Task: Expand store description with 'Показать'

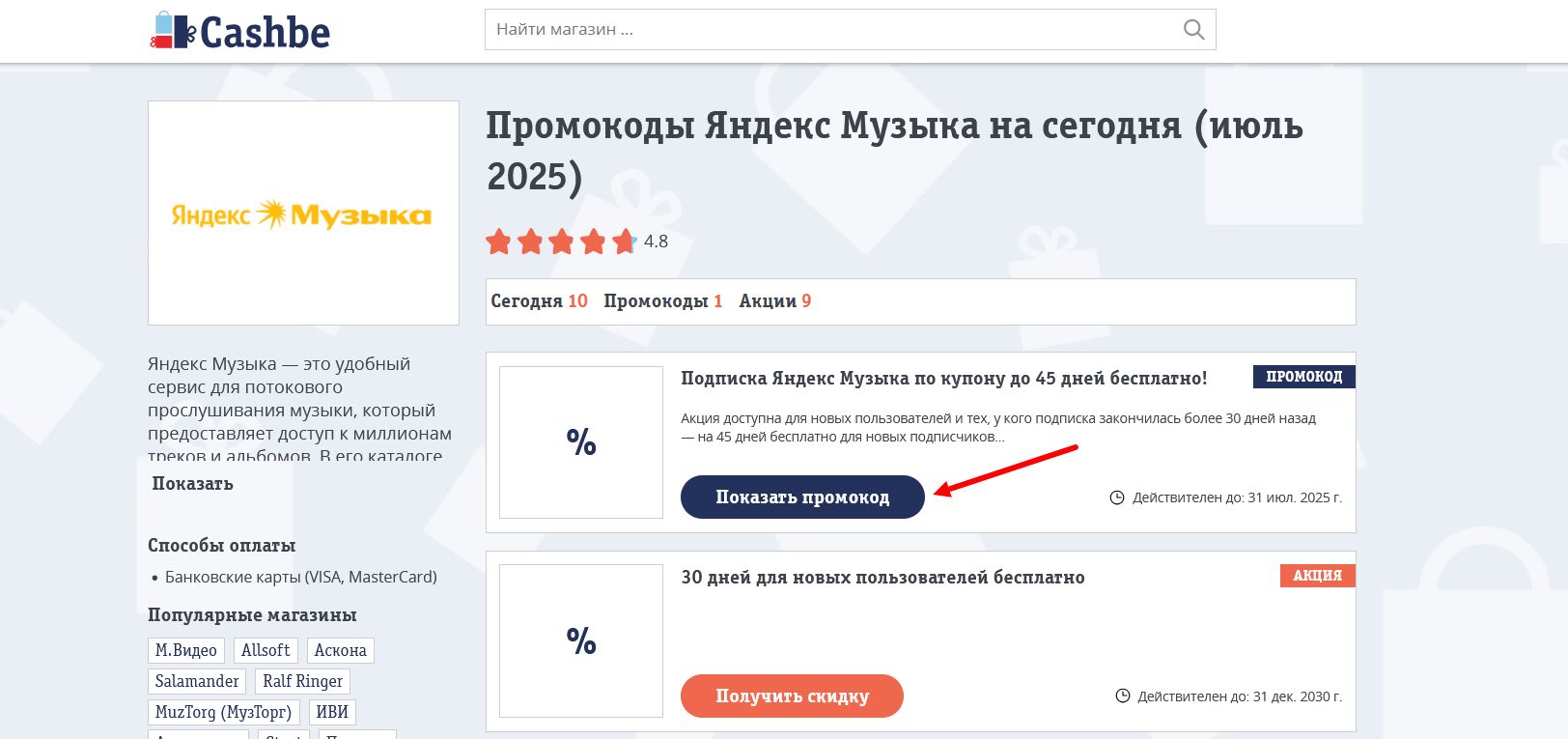Action: (192, 484)
